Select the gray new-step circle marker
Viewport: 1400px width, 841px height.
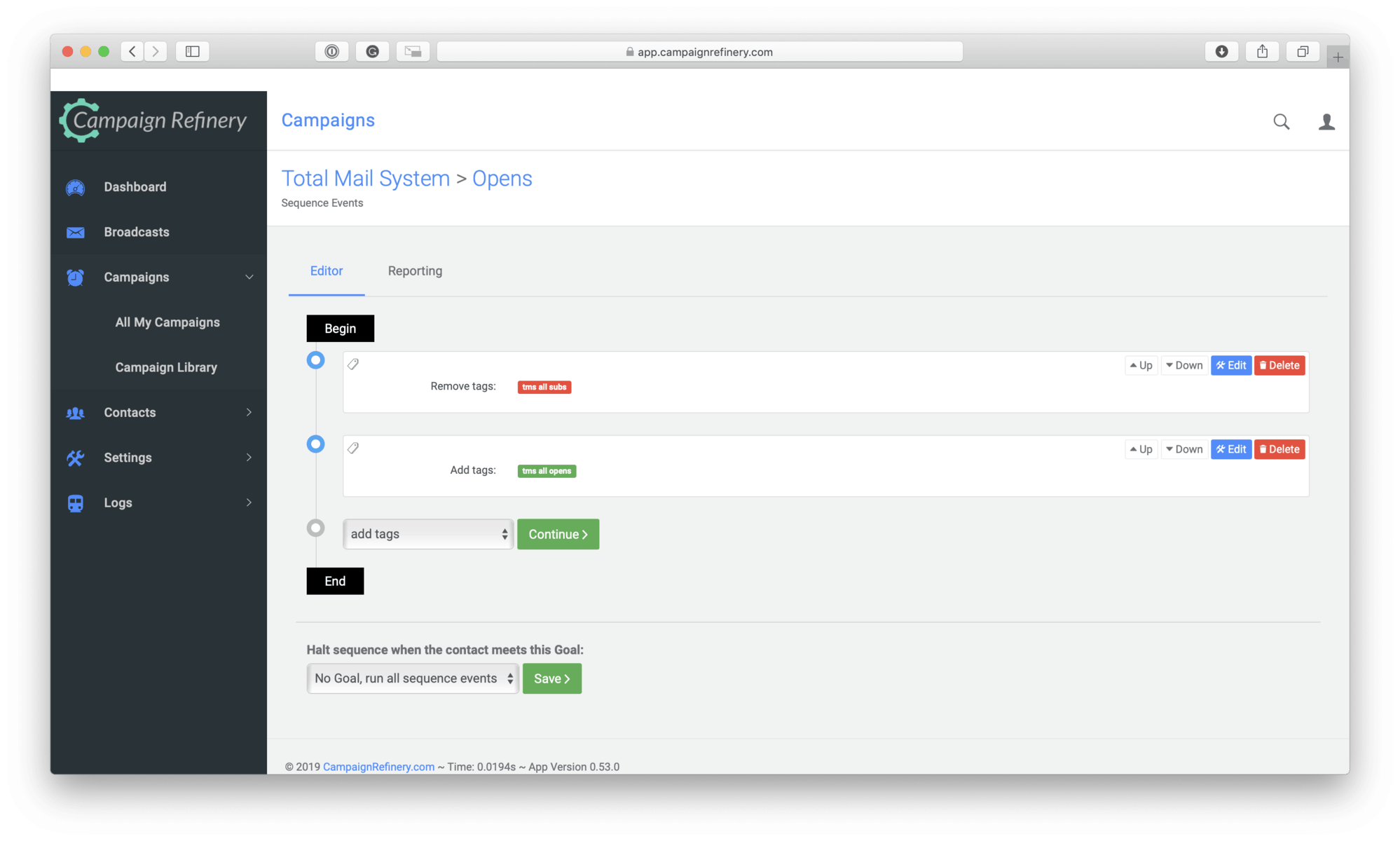click(x=316, y=528)
